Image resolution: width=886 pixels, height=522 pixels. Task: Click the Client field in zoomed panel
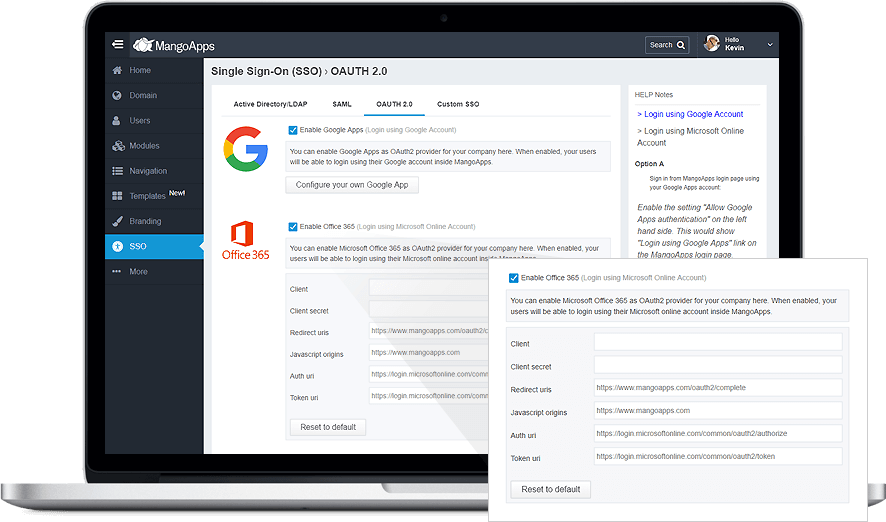tap(718, 342)
